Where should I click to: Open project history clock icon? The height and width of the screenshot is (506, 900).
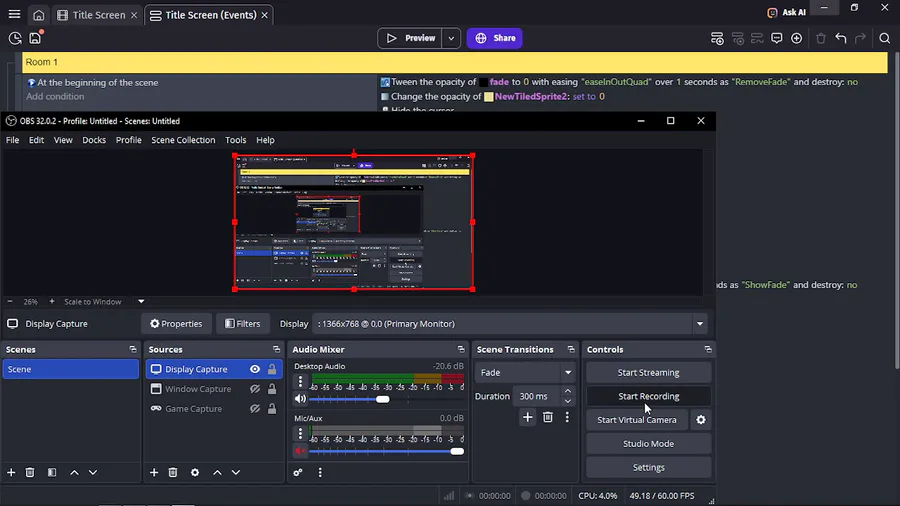tap(15, 38)
